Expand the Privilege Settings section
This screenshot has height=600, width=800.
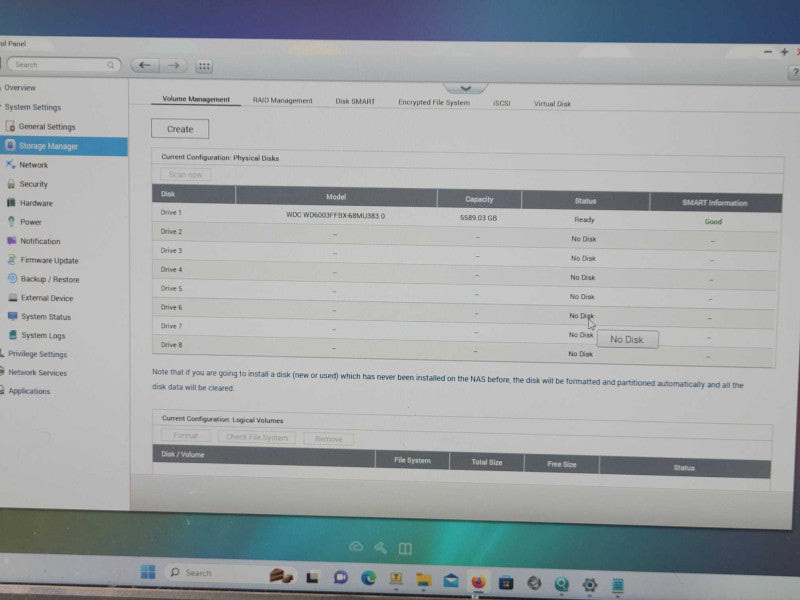pyautogui.click(x=35, y=354)
